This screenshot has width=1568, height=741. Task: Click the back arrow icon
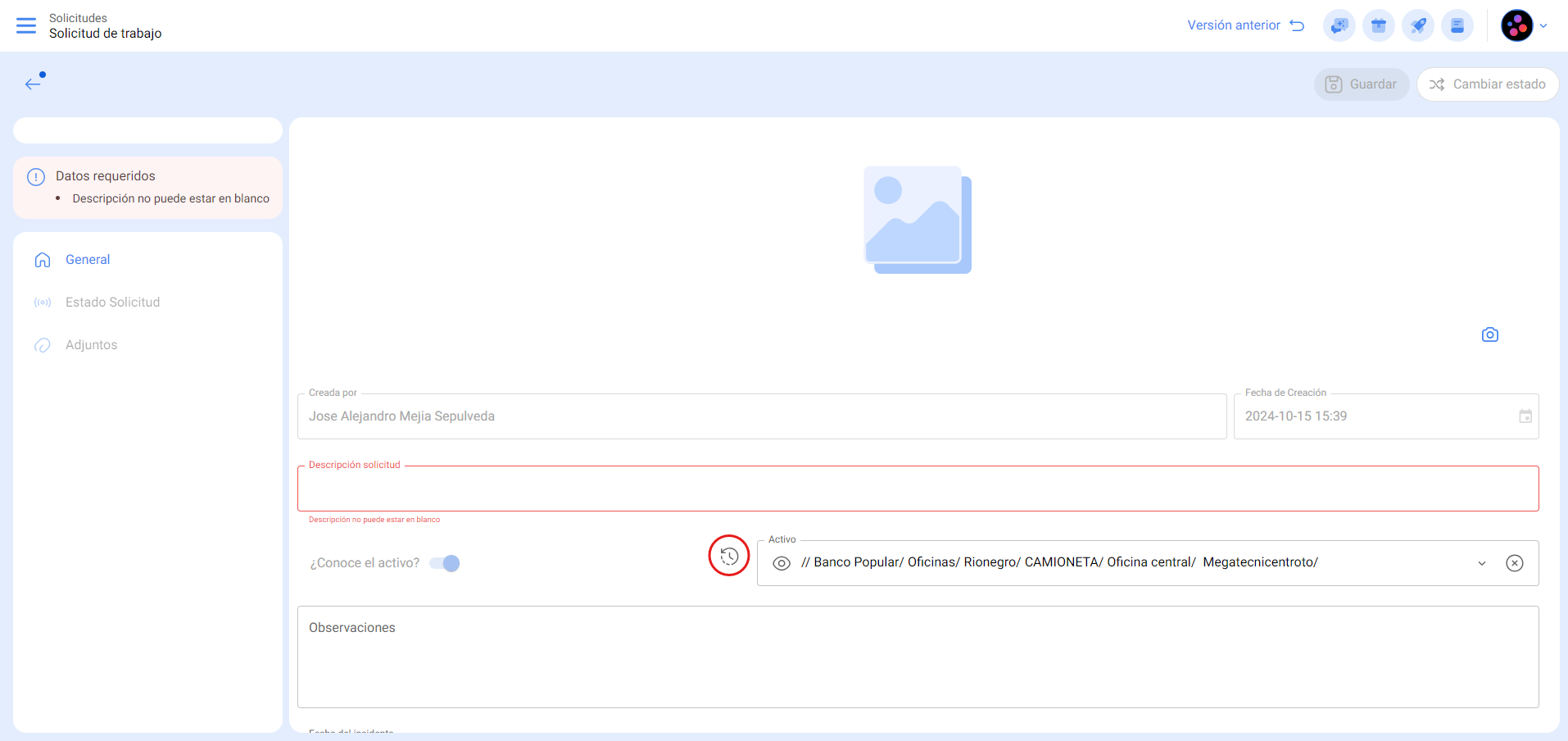tap(33, 84)
